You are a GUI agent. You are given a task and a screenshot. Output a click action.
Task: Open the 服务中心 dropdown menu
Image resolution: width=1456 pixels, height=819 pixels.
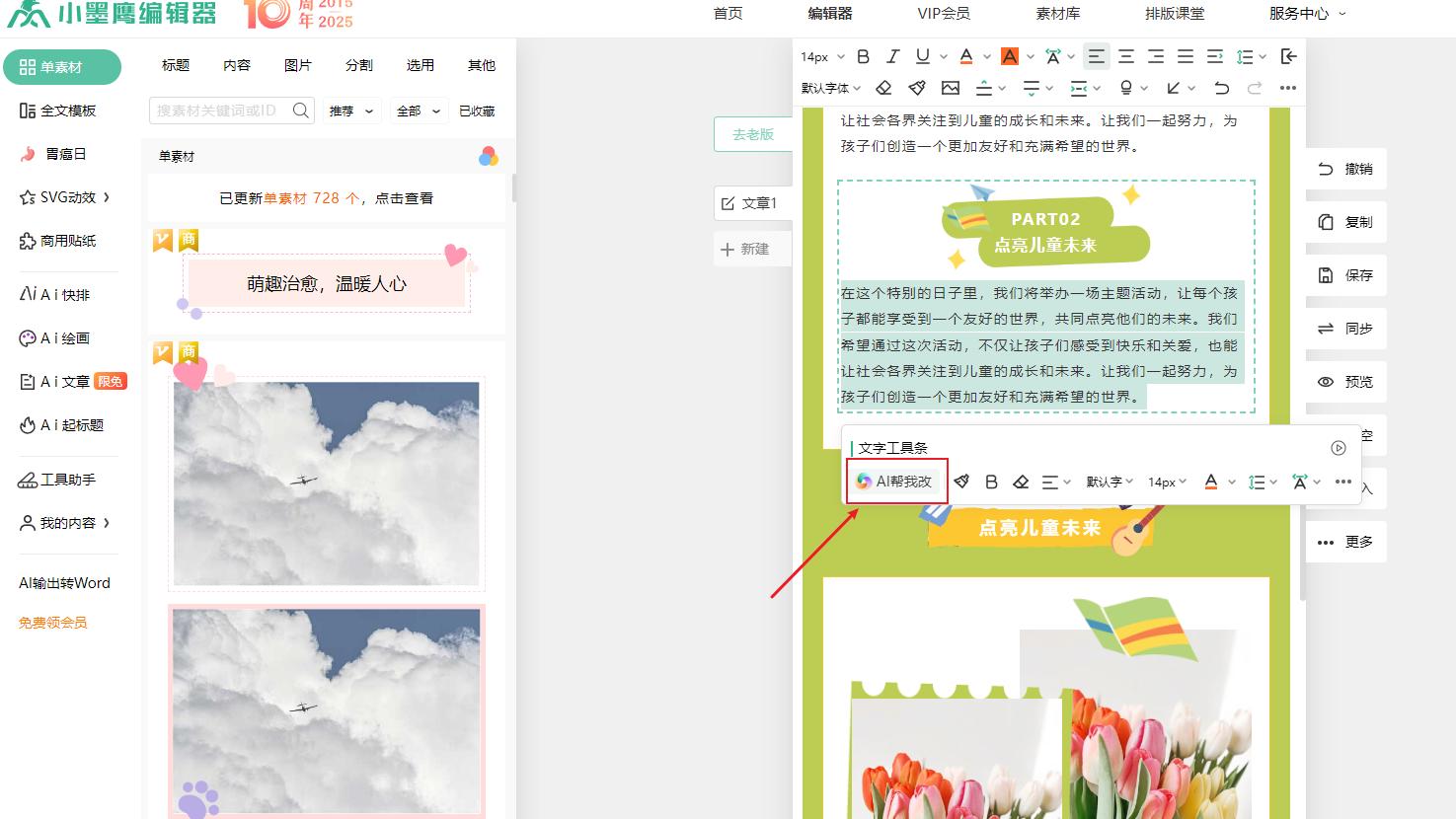point(1300,14)
